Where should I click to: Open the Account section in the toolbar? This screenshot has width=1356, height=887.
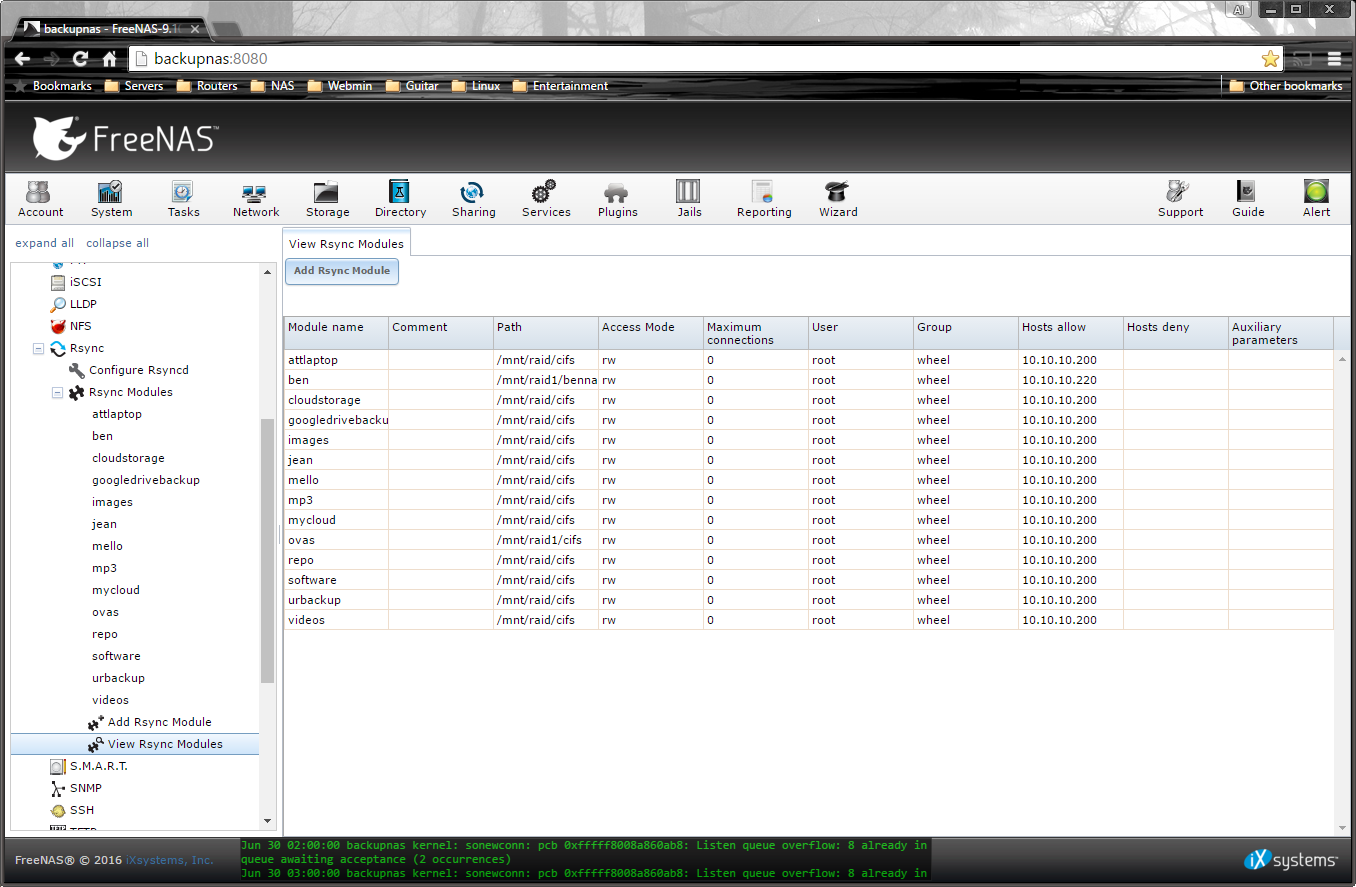click(x=40, y=198)
